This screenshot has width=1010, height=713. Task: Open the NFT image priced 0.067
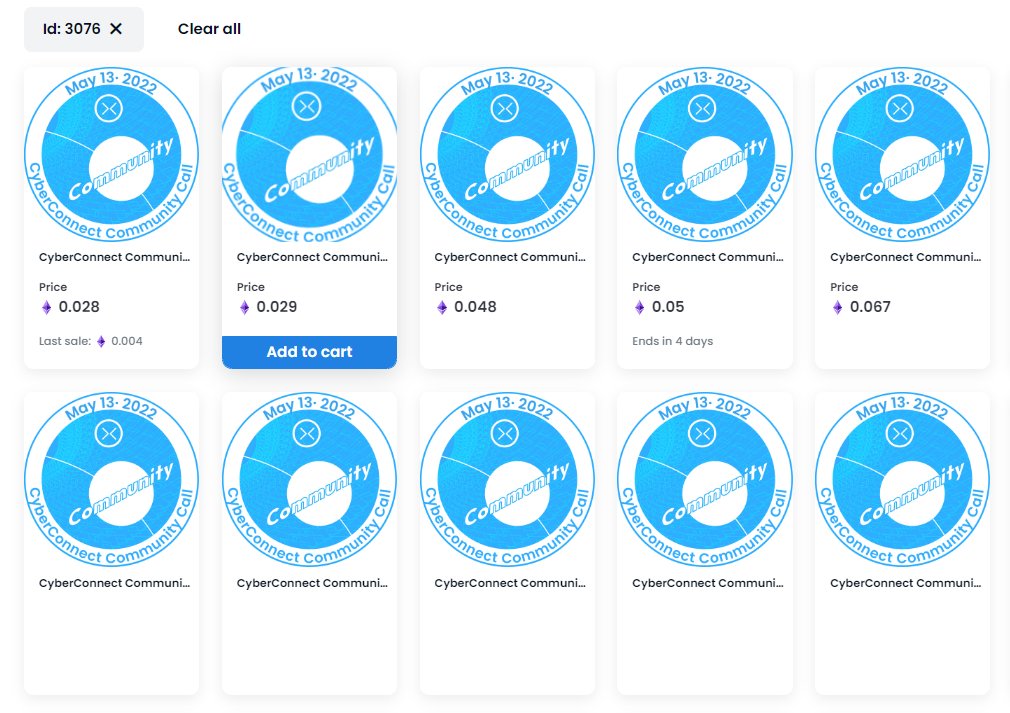[x=902, y=155]
